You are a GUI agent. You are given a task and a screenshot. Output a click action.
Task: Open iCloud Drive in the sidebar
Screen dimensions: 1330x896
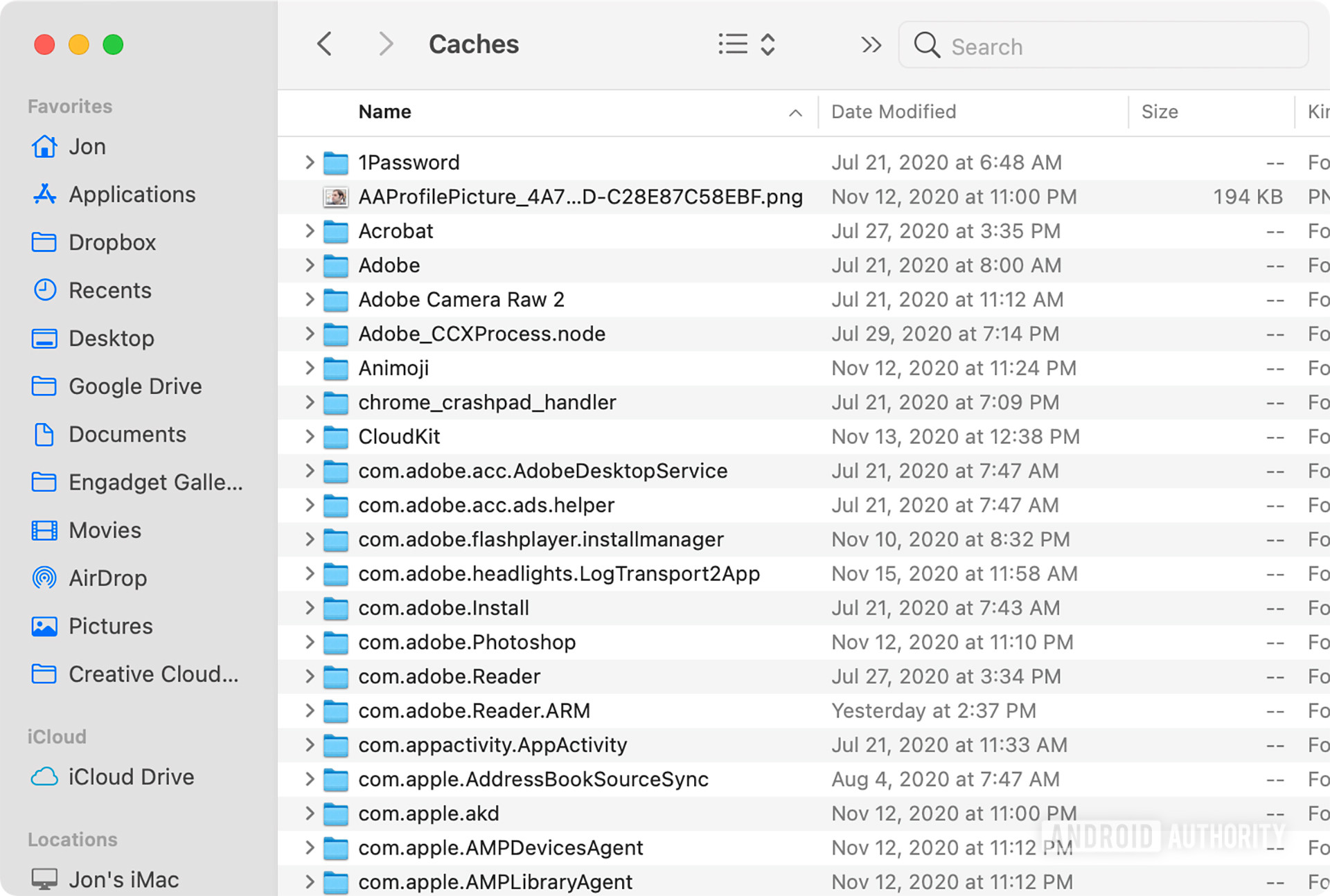click(131, 777)
